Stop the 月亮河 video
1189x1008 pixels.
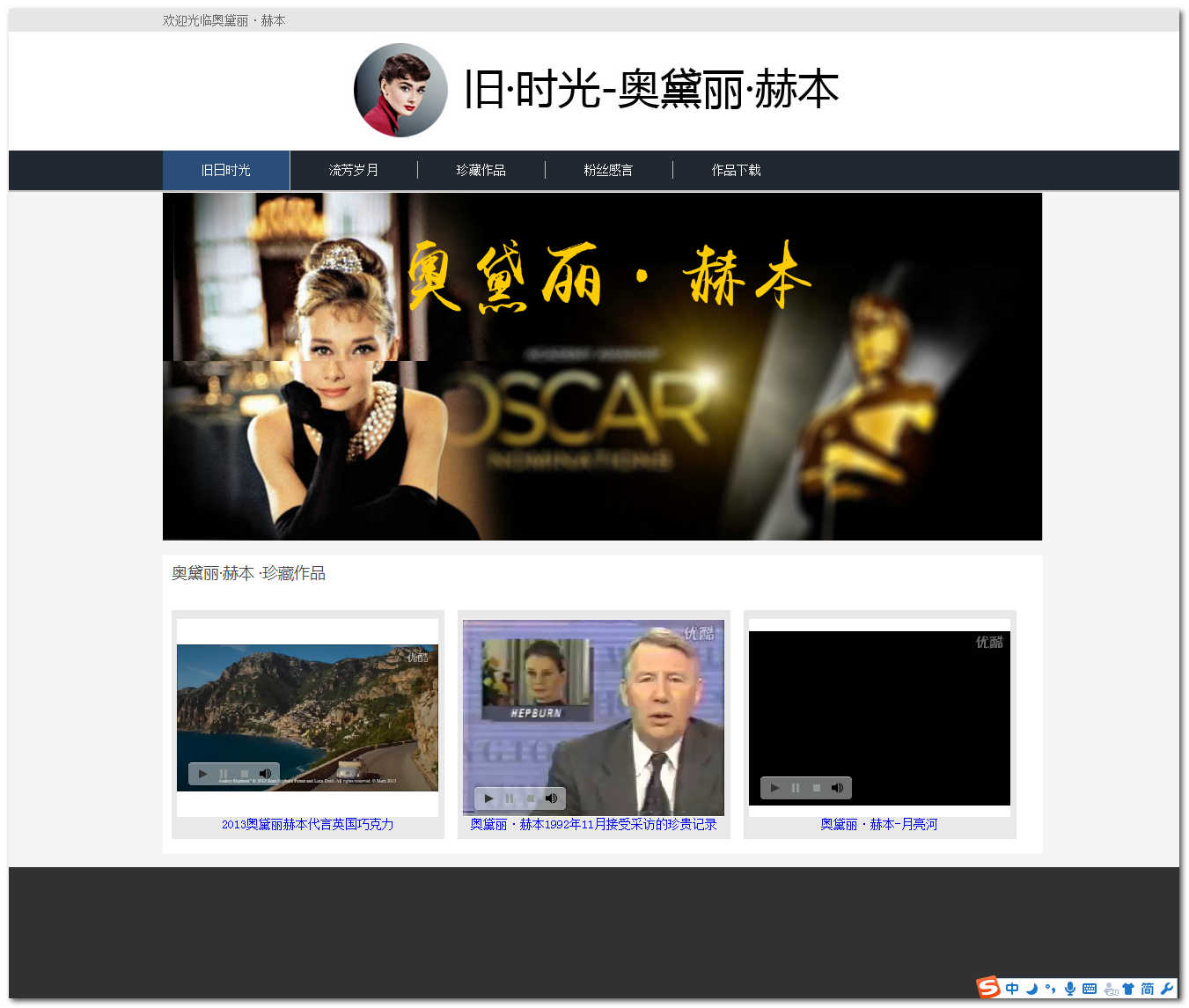click(x=817, y=788)
